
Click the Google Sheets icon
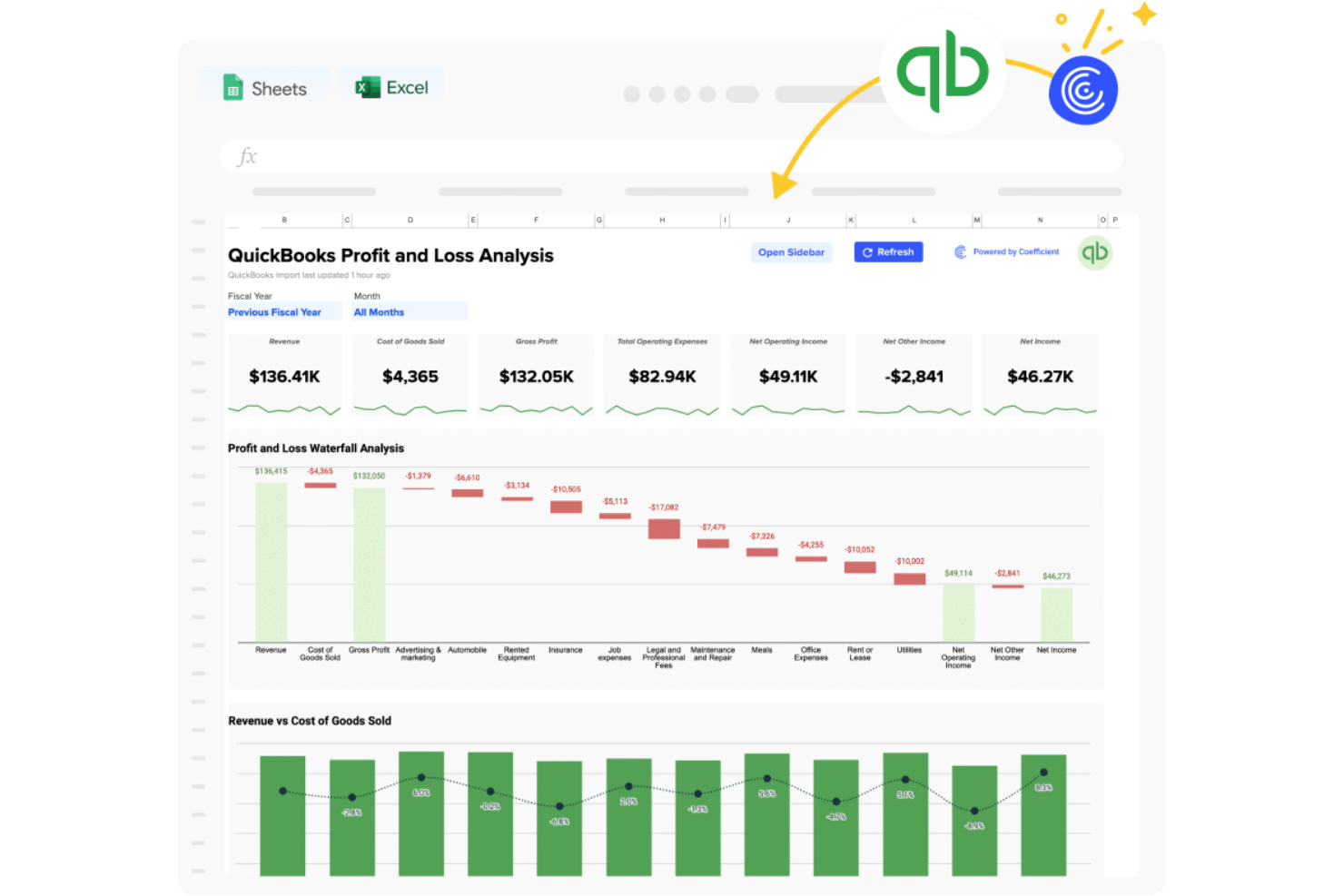[x=235, y=87]
